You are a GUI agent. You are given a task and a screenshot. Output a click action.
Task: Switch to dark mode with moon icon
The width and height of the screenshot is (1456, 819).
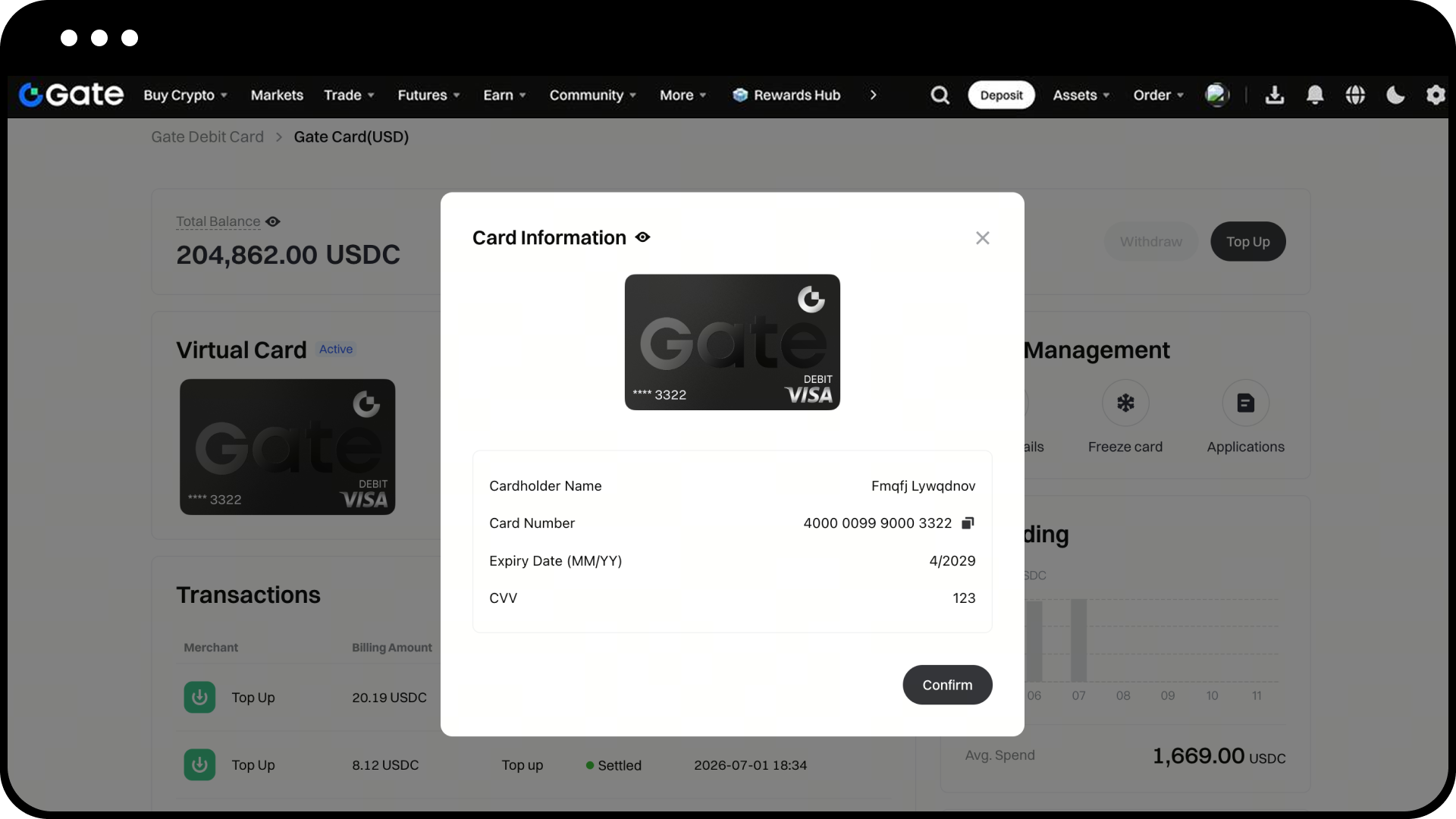pyautogui.click(x=1395, y=95)
